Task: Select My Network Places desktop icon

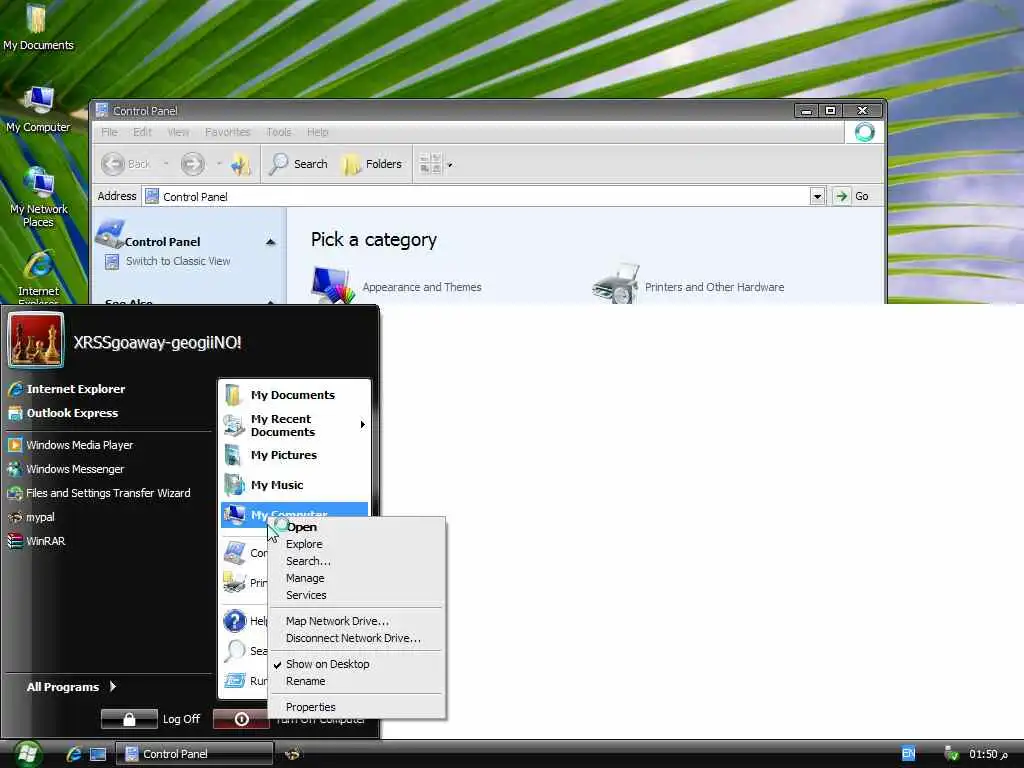Action: pos(38,197)
